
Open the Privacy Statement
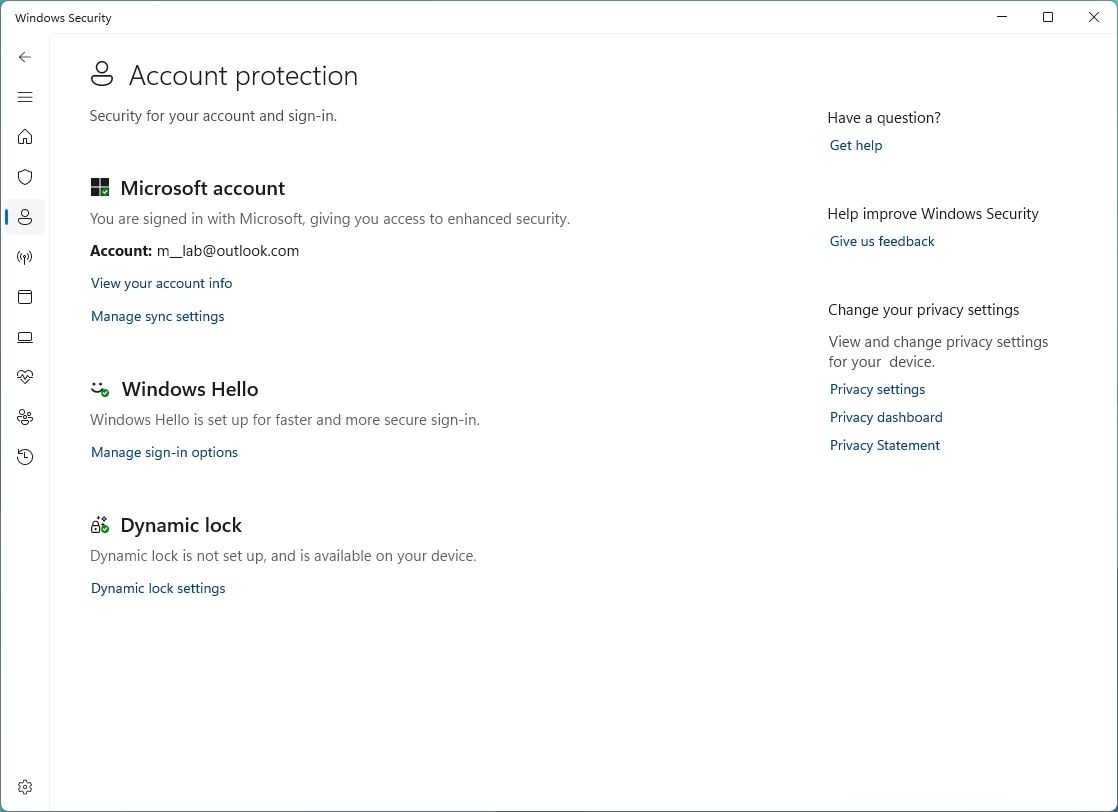click(x=884, y=445)
